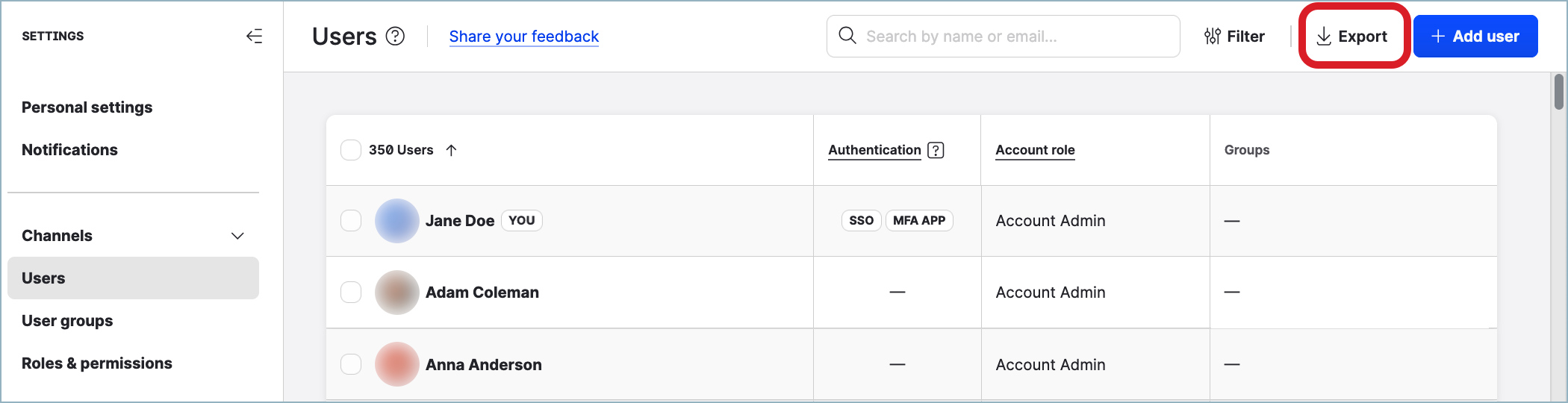Screen dimensions: 1568x403
Task: Tick the checkbox for Jane Doe
Action: point(351,221)
